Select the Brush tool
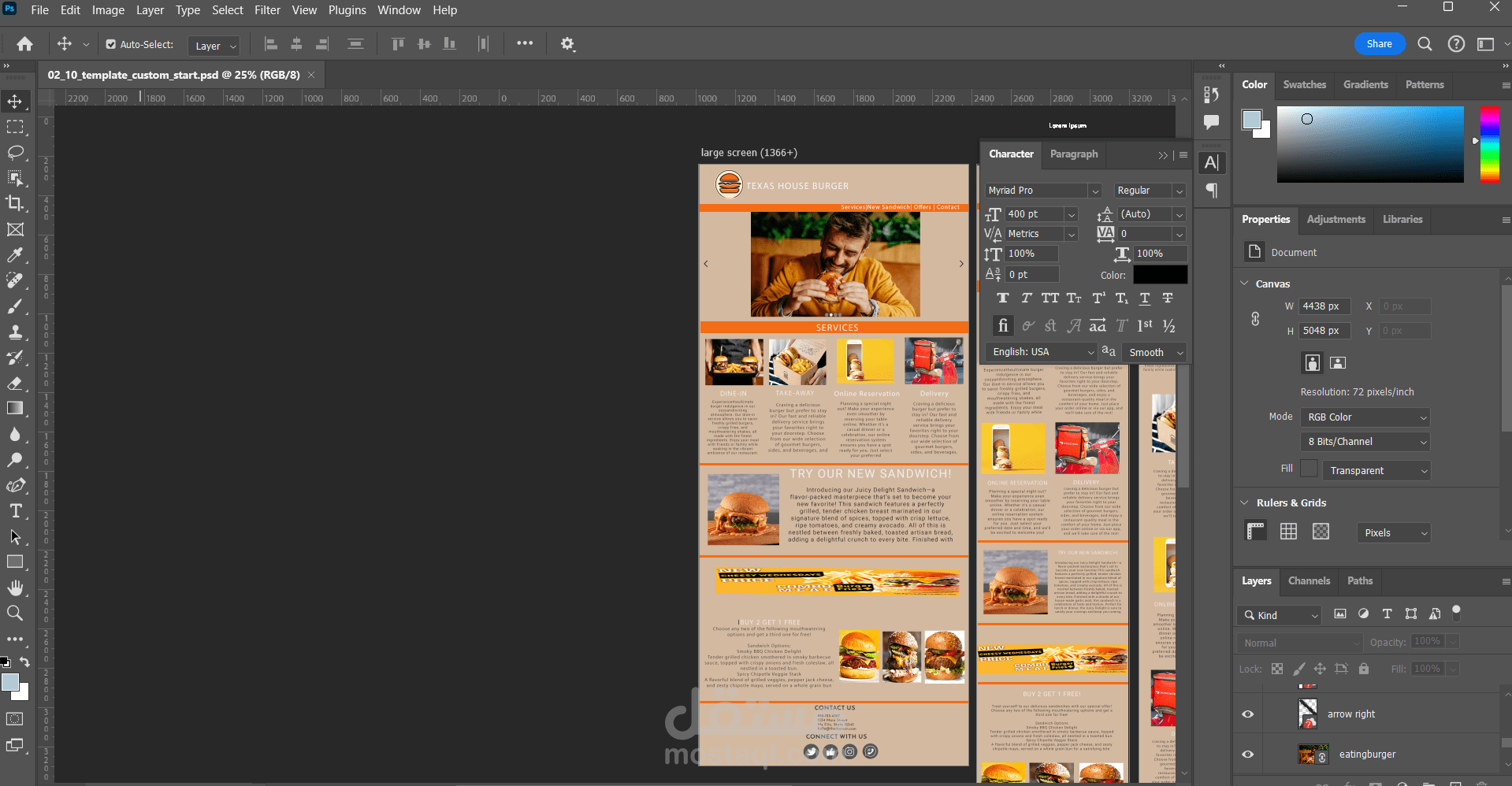Viewport: 1512px width, 786px height. (x=15, y=306)
